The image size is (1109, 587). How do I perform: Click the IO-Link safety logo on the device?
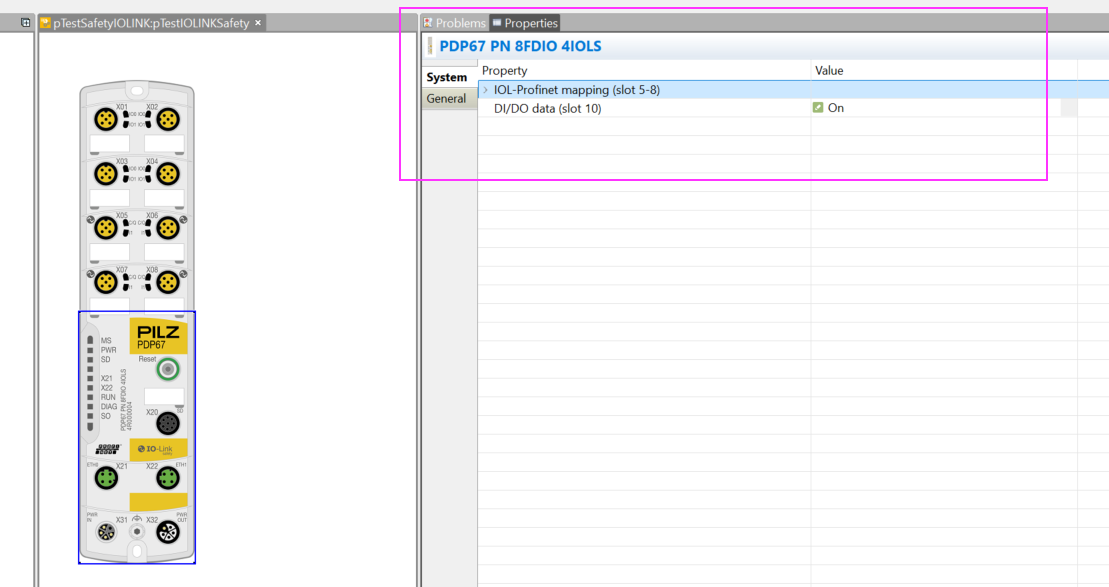(x=158, y=449)
